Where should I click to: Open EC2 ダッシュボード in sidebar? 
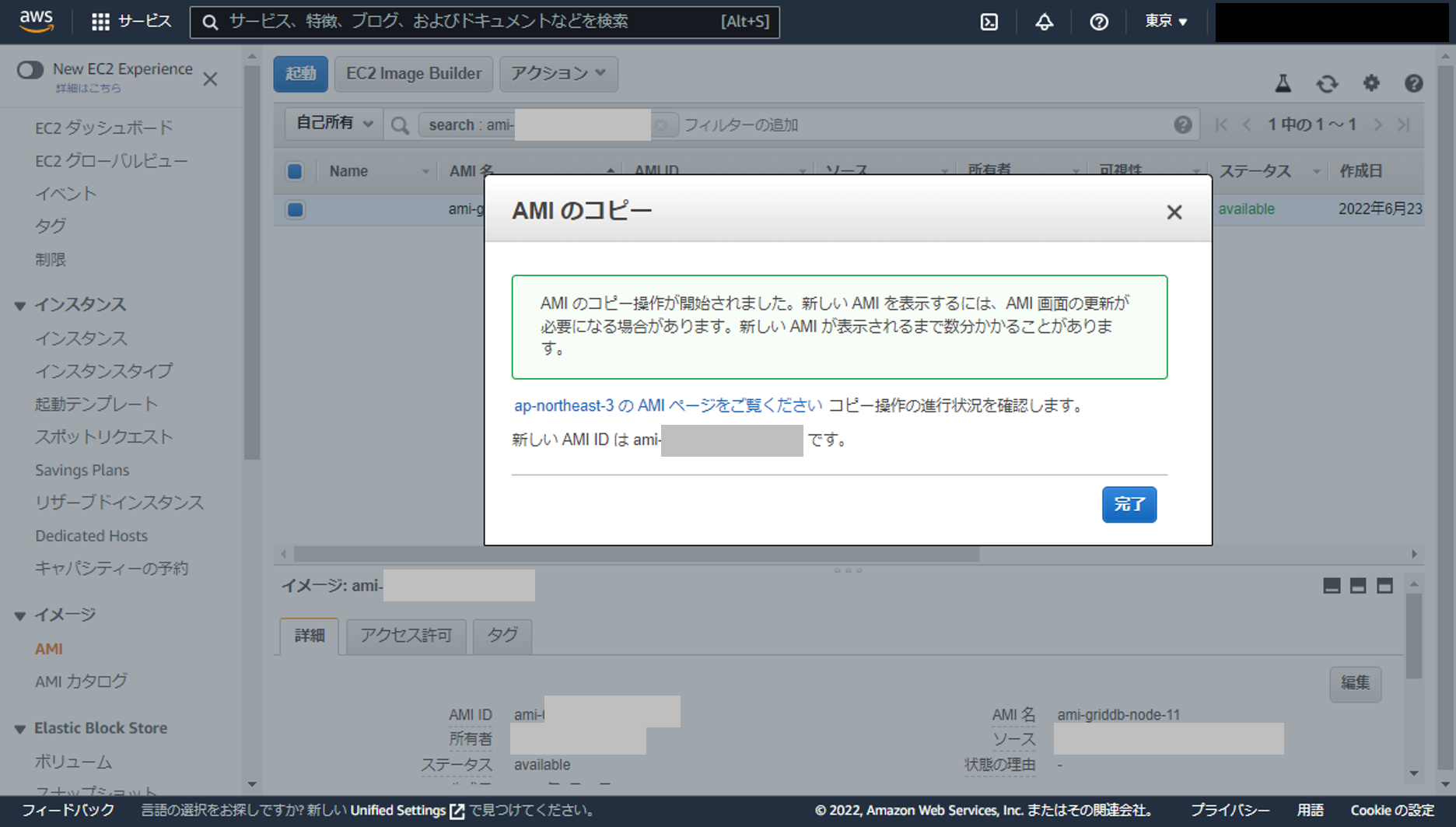[104, 128]
